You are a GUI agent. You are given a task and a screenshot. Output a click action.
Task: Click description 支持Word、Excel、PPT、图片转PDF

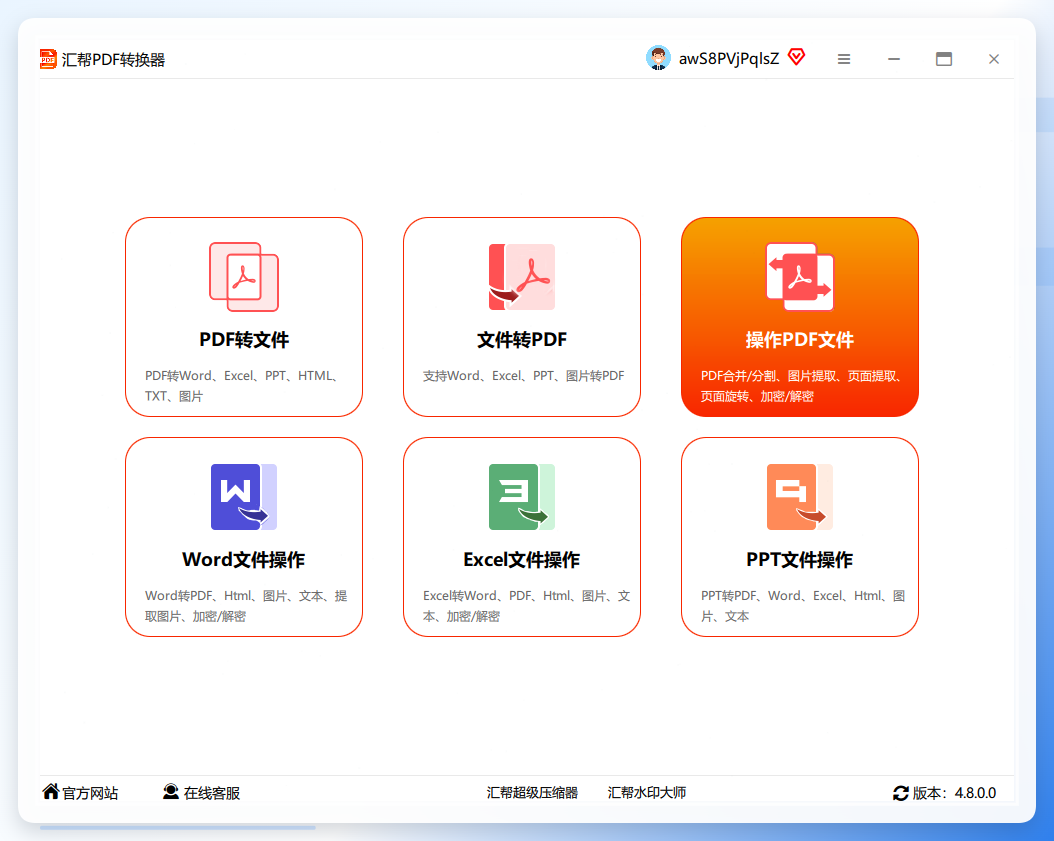click(524, 376)
